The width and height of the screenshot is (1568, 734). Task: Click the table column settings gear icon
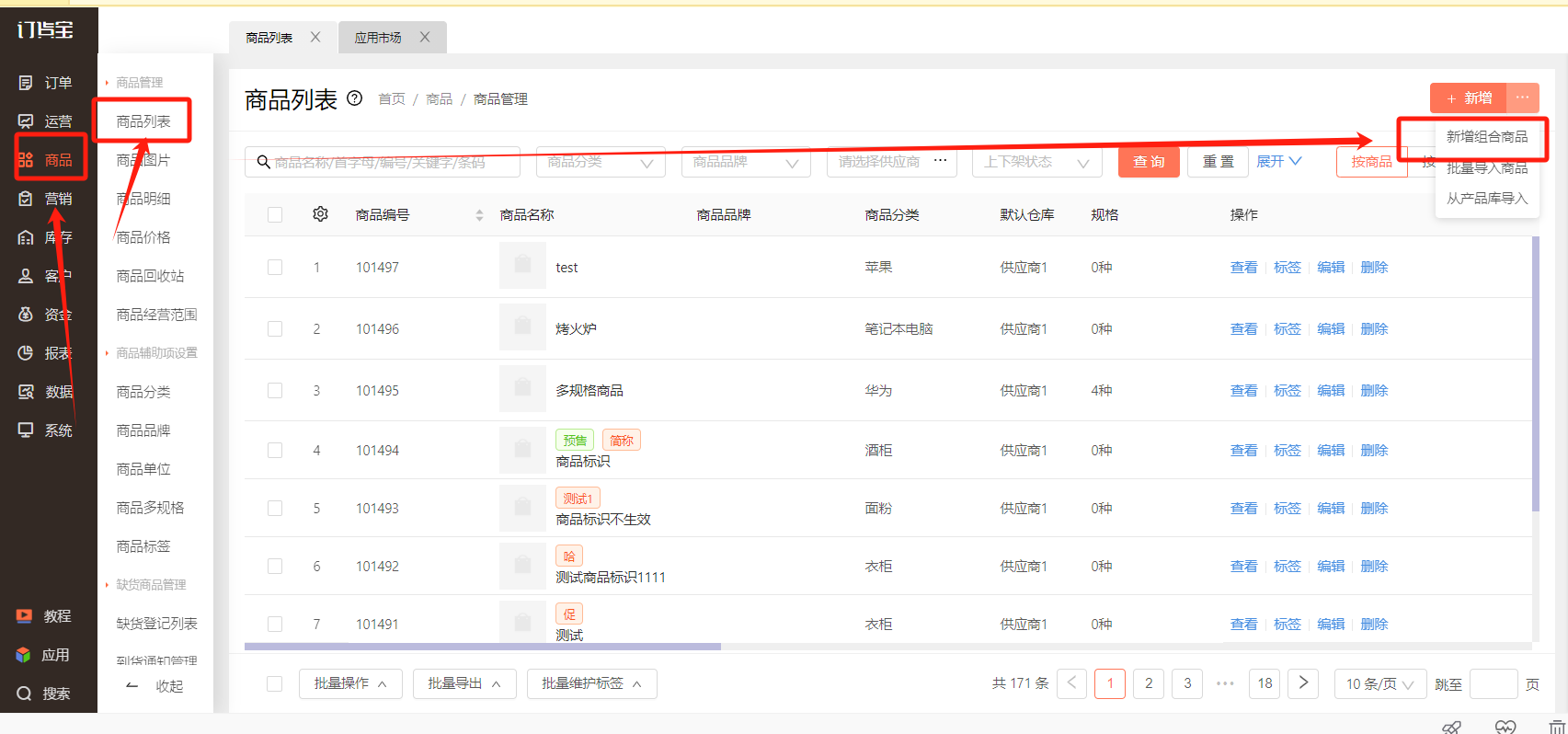pos(320,214)
